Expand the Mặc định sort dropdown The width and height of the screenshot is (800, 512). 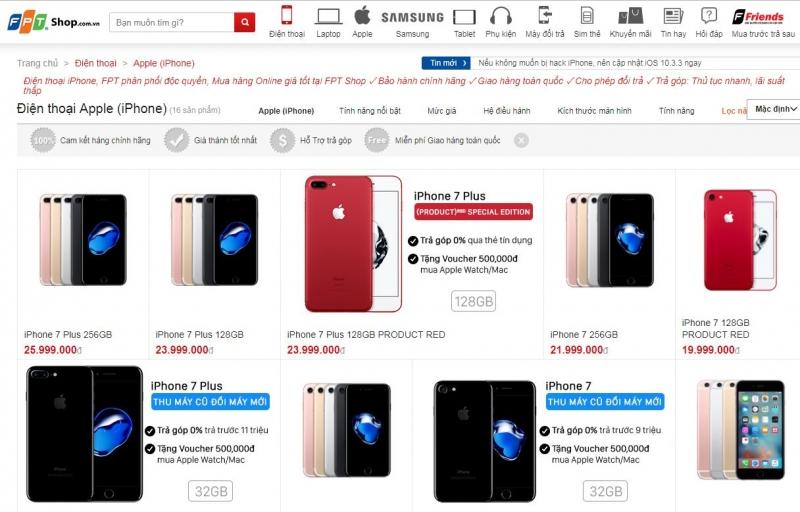click(x=774, y=109)
